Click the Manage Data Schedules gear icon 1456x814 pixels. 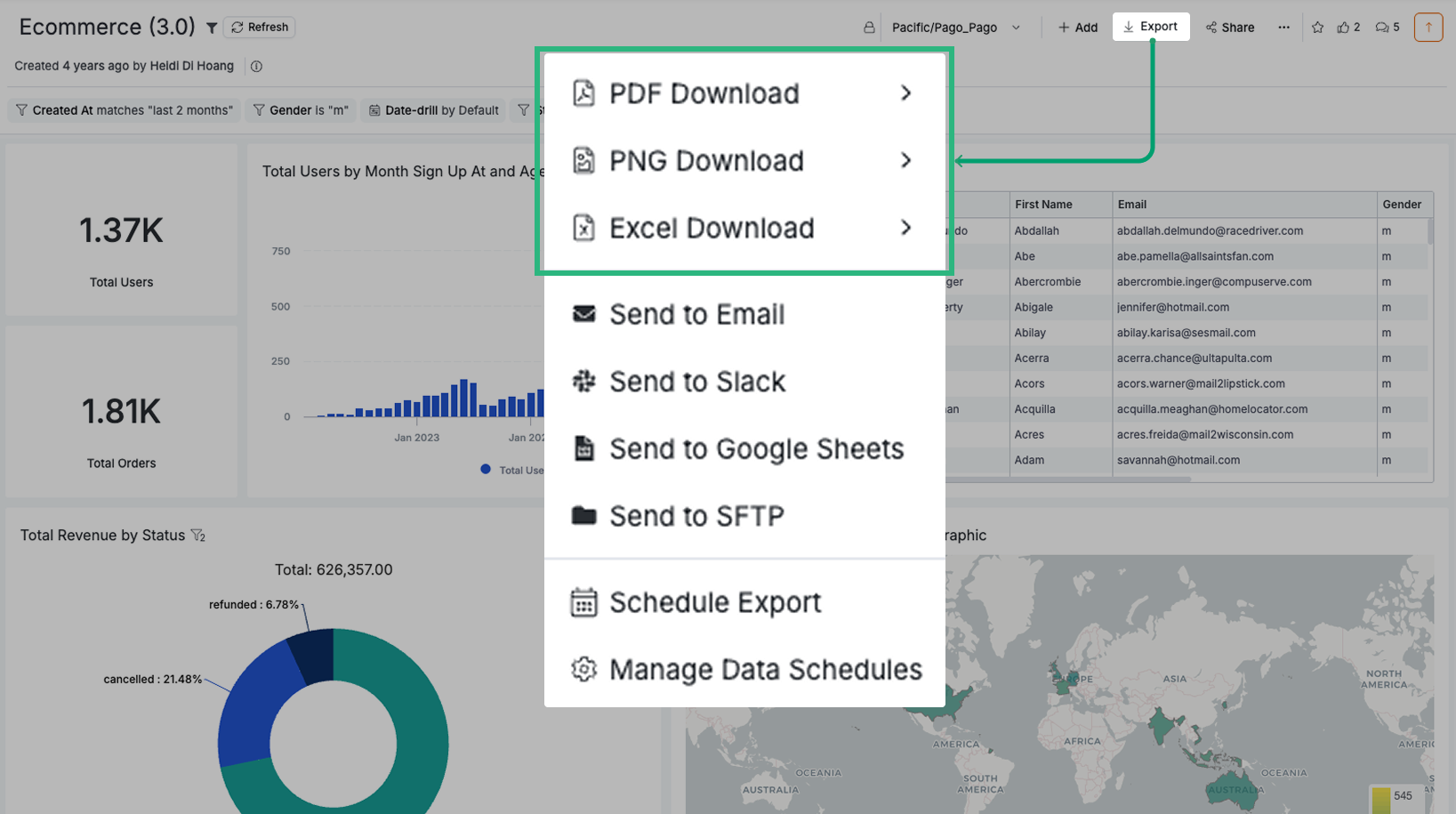[583, 669]
